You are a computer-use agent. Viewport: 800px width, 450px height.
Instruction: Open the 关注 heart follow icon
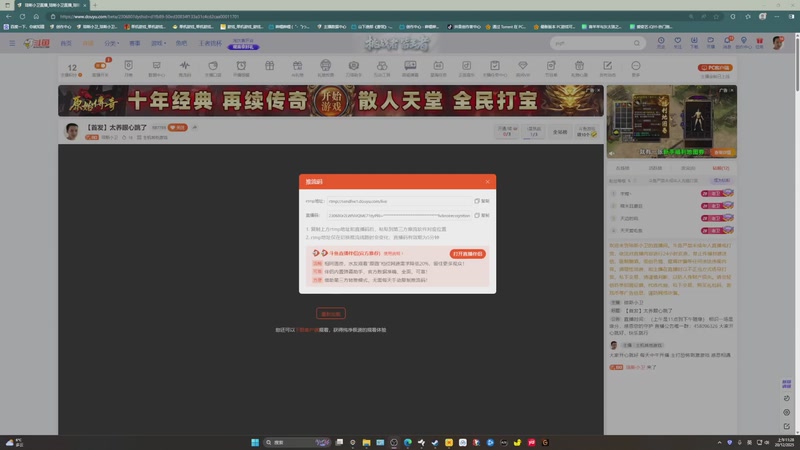tap(678, 42)
